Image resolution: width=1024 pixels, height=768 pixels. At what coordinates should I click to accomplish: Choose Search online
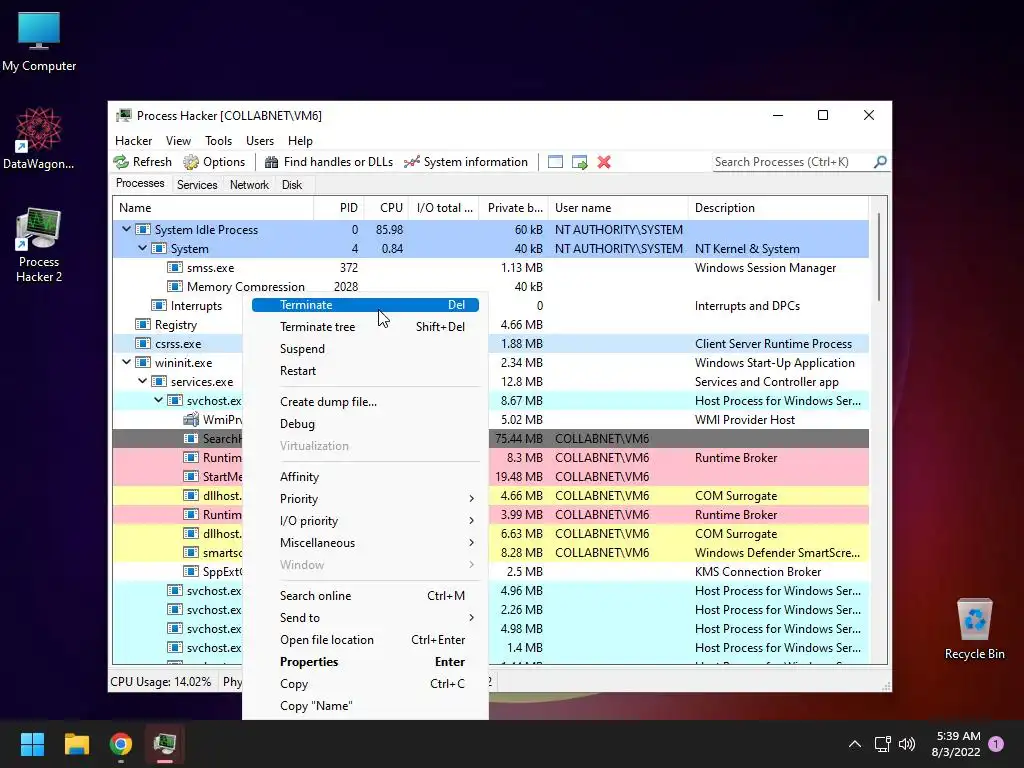(x=365, y=596)
